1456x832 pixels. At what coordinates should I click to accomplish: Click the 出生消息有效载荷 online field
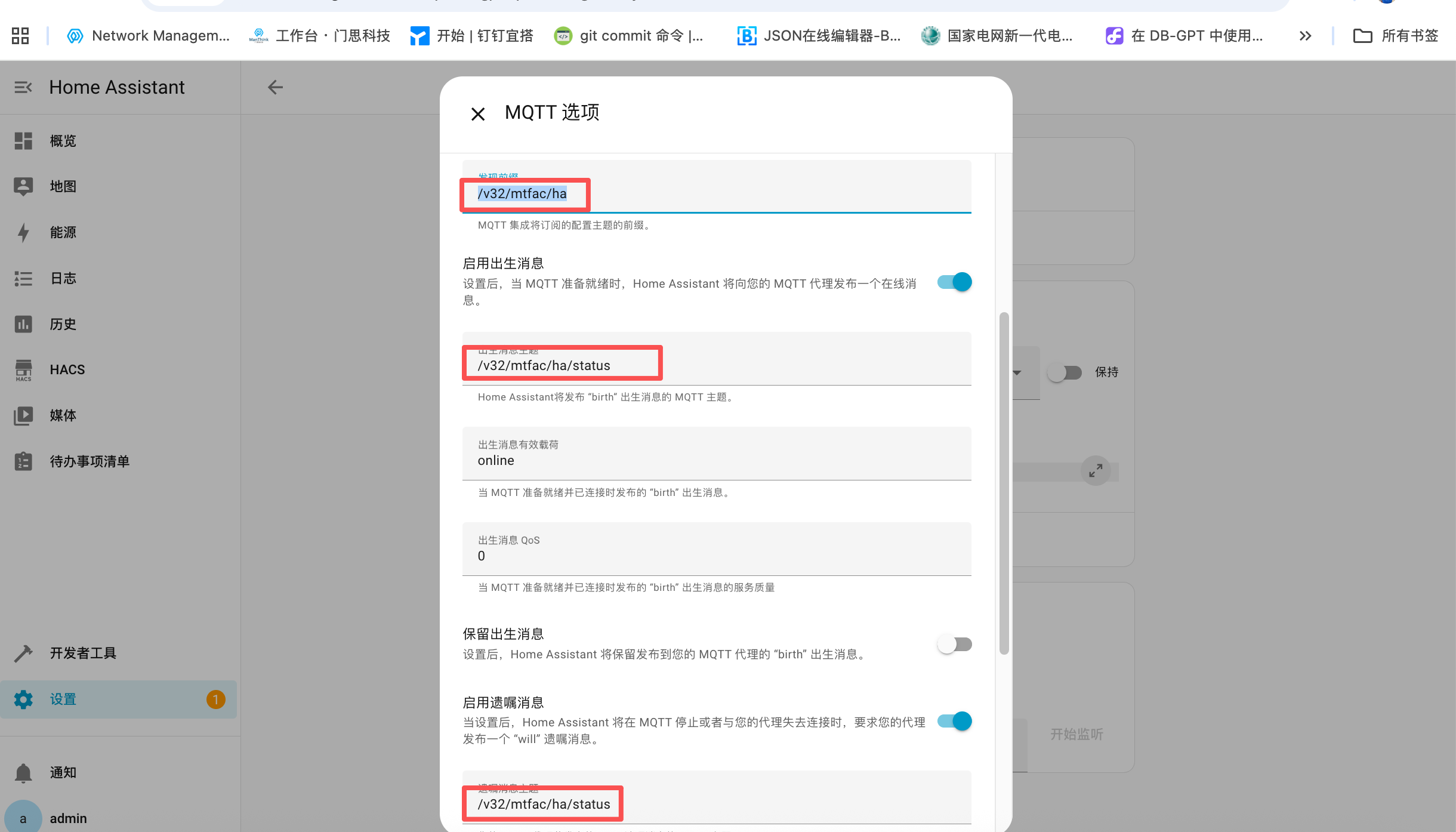[x=716, y=460]
